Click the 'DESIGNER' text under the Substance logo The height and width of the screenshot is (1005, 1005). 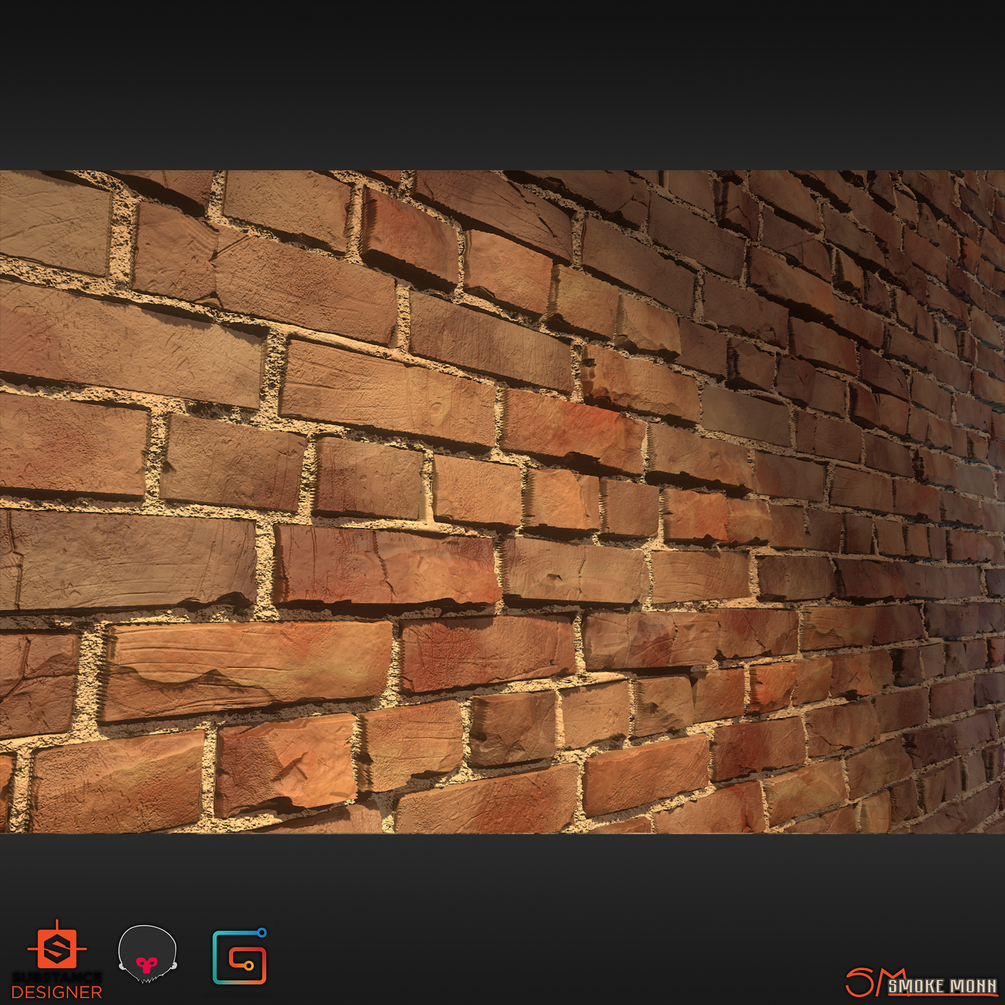56,992
